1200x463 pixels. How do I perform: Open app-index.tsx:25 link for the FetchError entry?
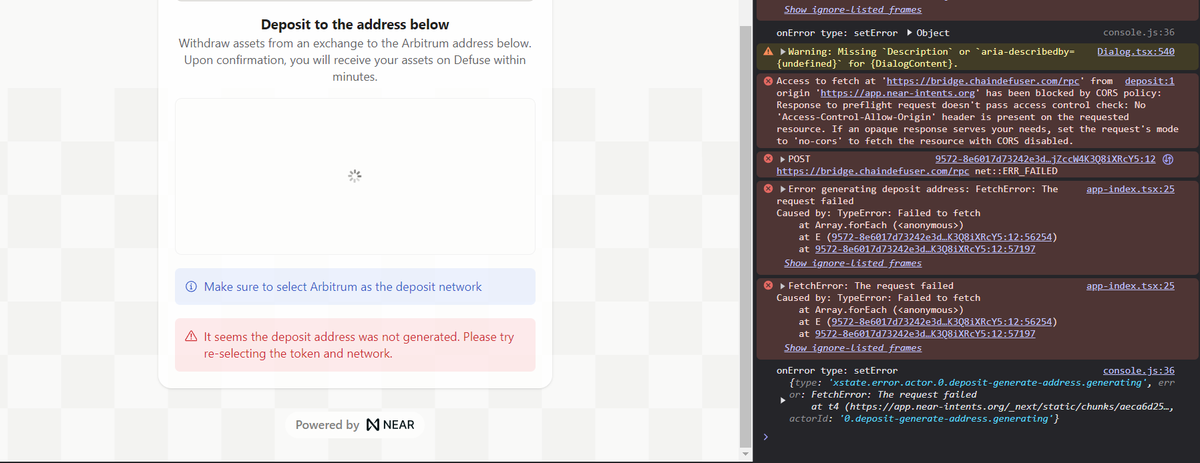[x=1130, y=286]
